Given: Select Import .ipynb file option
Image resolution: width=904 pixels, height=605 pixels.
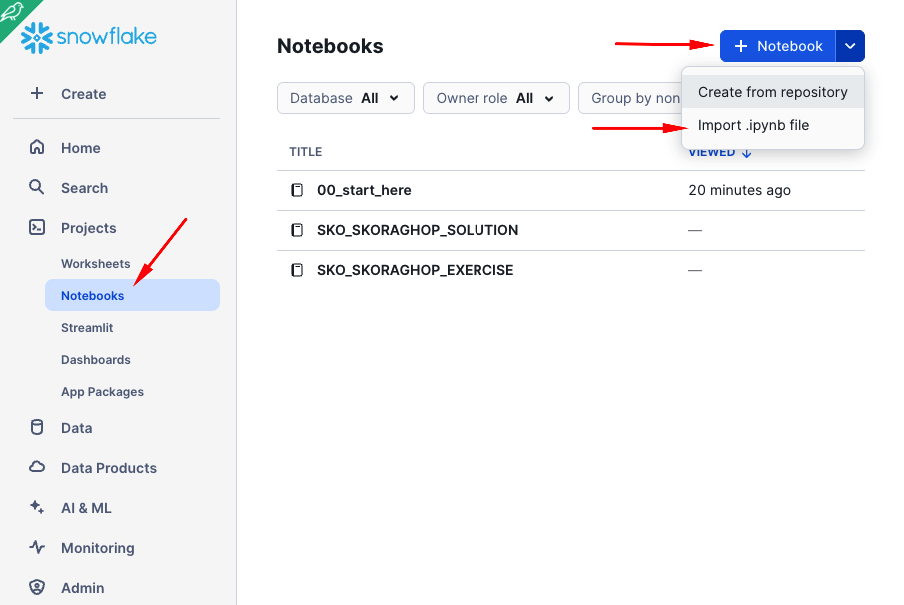Looking at the screenshot, I should (x=753, y=126).
